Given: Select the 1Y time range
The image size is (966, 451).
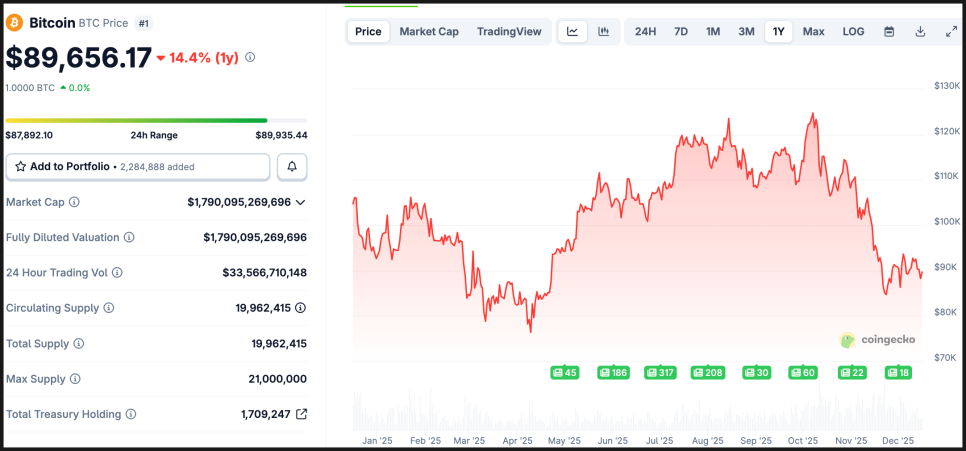Looking at the screenshot, I should point(778,31).
